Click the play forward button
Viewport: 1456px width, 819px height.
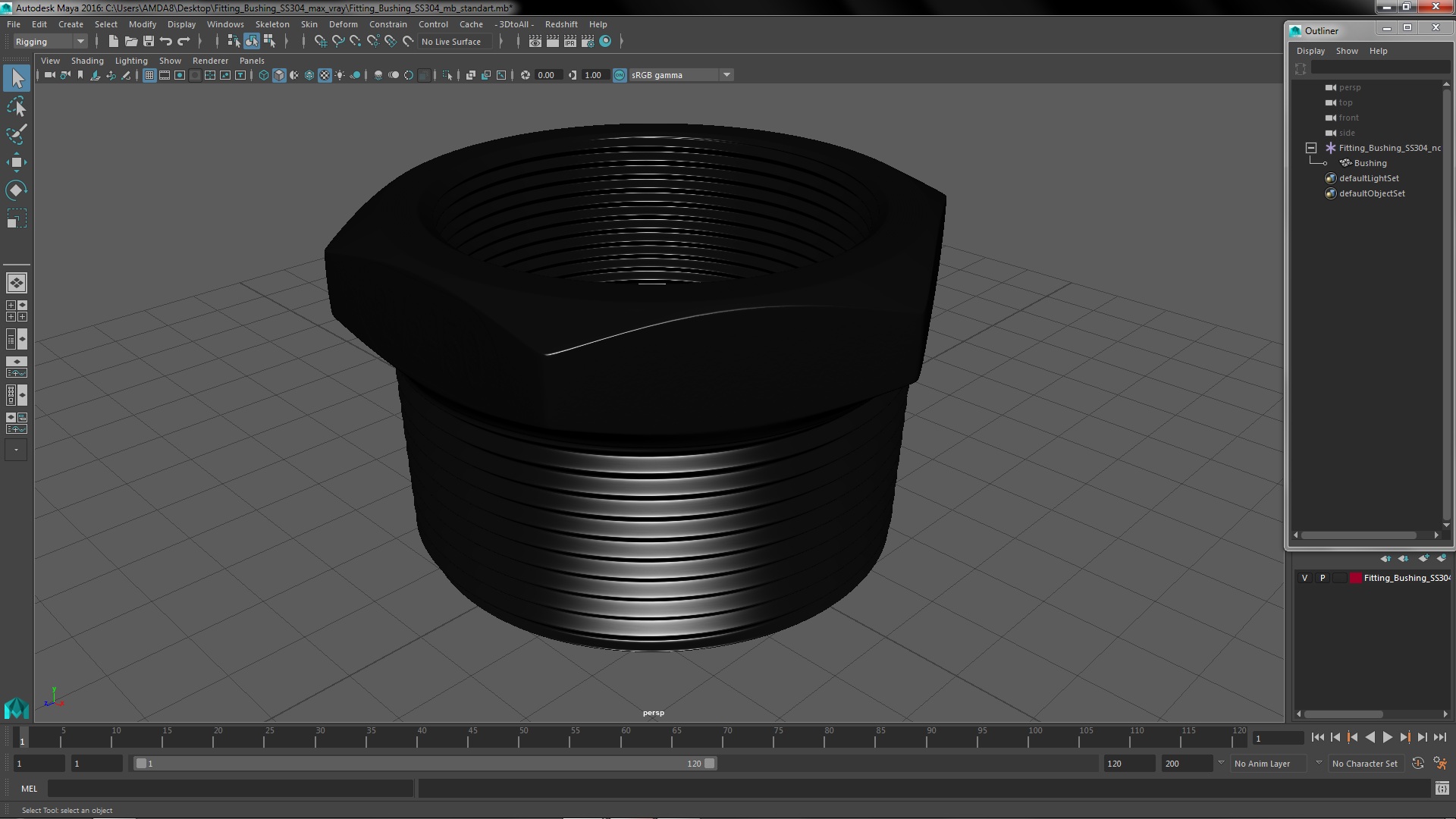pyautogui.click(x=1387, y=737)
